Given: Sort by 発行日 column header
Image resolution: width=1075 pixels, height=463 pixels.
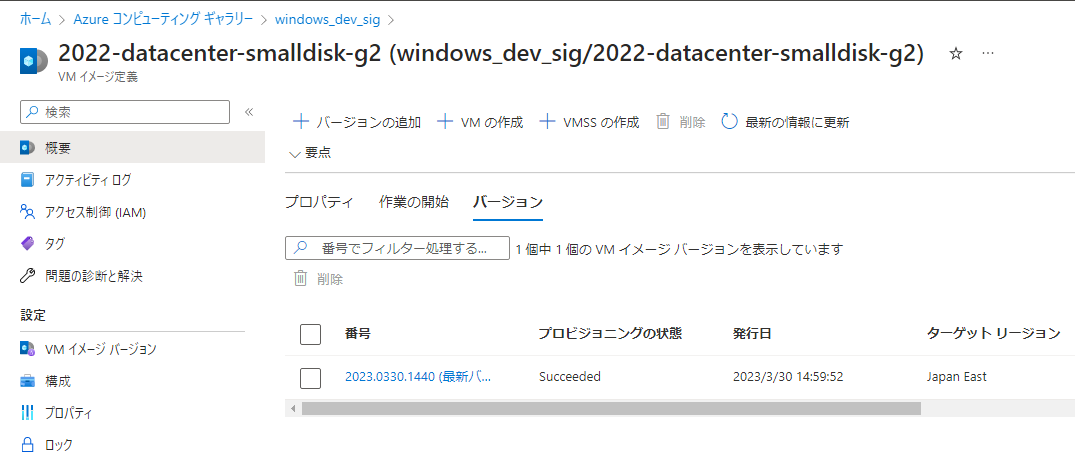Looking at the screenshot, I should coord(752,334).
